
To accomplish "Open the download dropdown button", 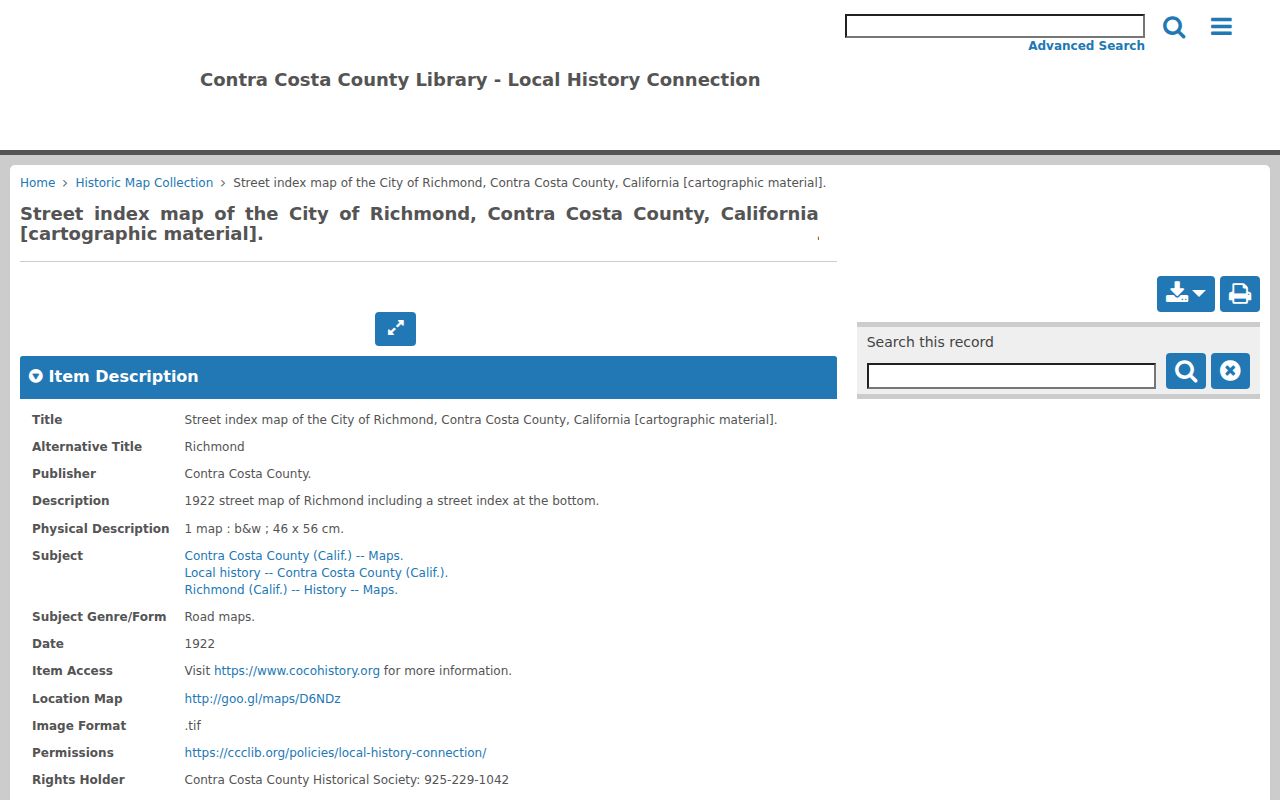I will [x=1186, y=294].
